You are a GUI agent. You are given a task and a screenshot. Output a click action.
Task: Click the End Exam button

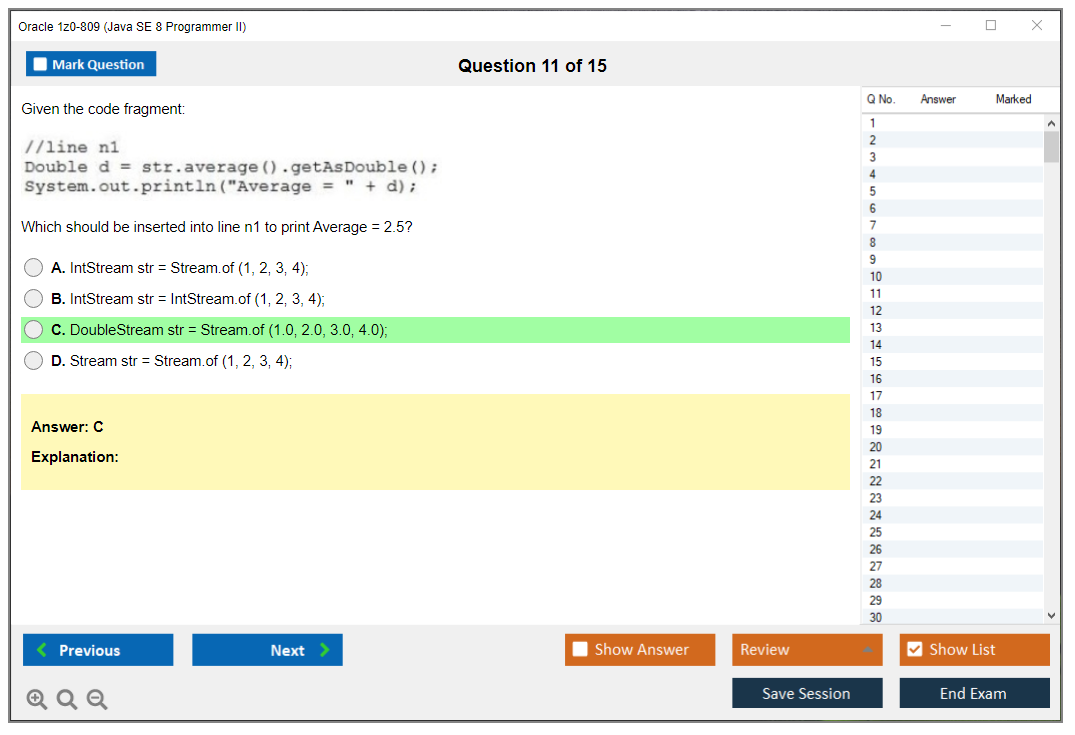[x=974, y=693]
